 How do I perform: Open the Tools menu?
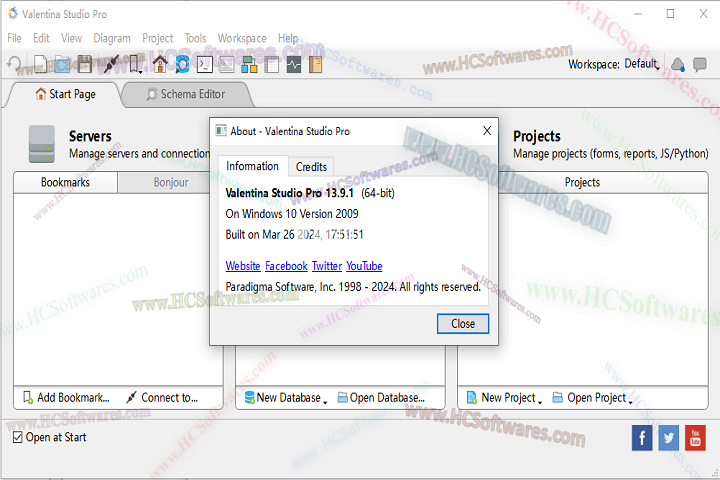pos(195,38)
